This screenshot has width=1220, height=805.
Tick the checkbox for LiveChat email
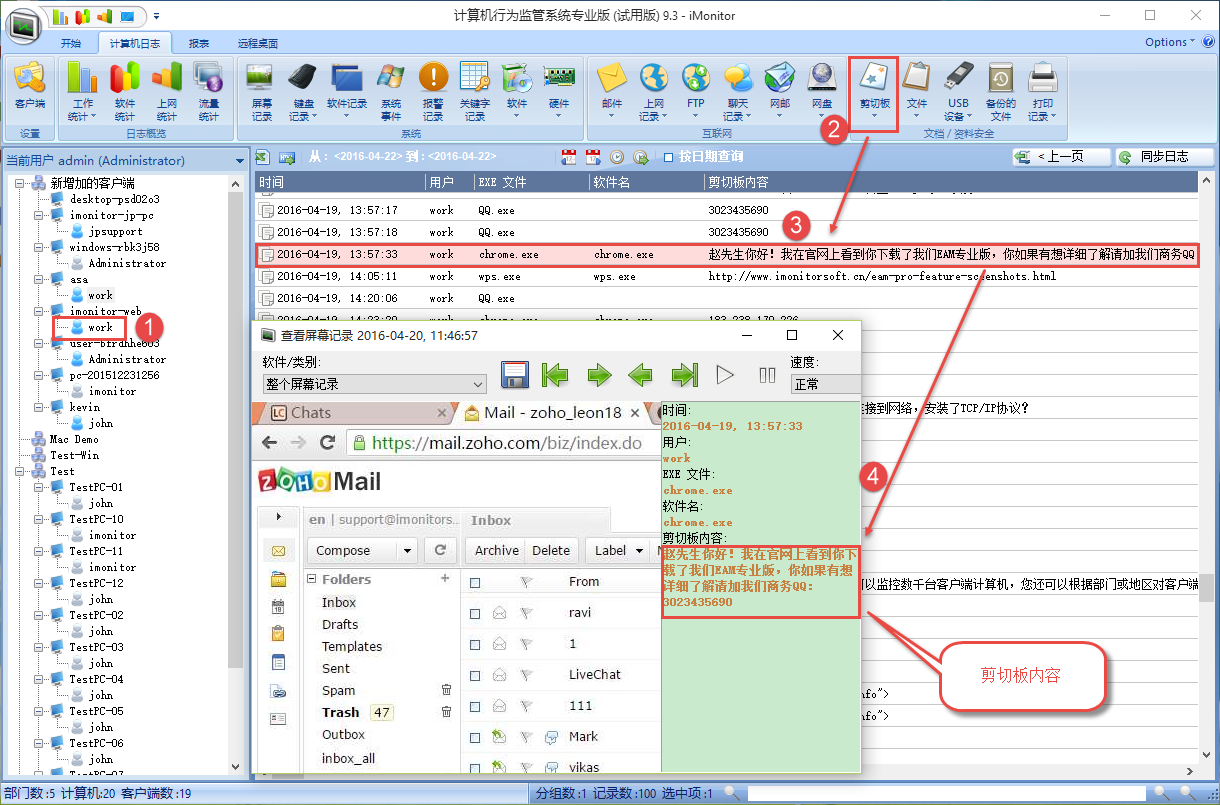coord(475,675)
